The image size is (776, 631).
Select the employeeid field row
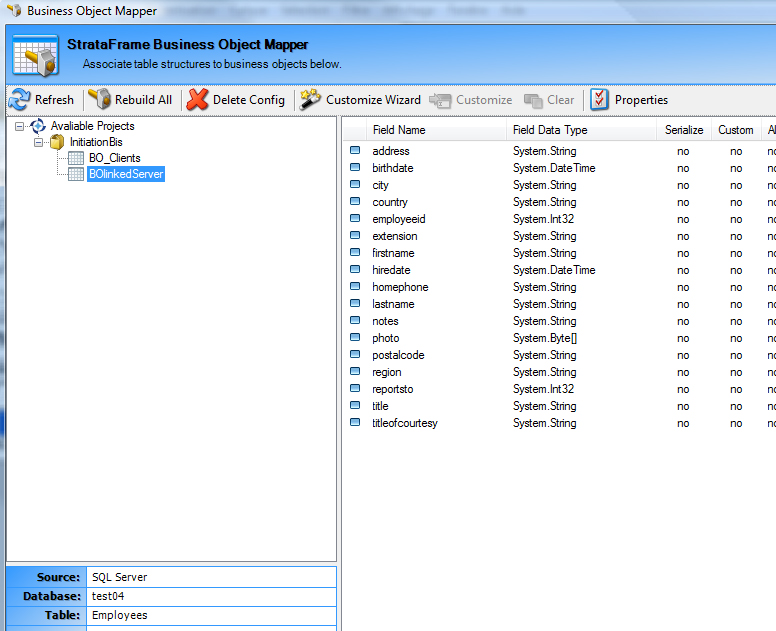398,219
